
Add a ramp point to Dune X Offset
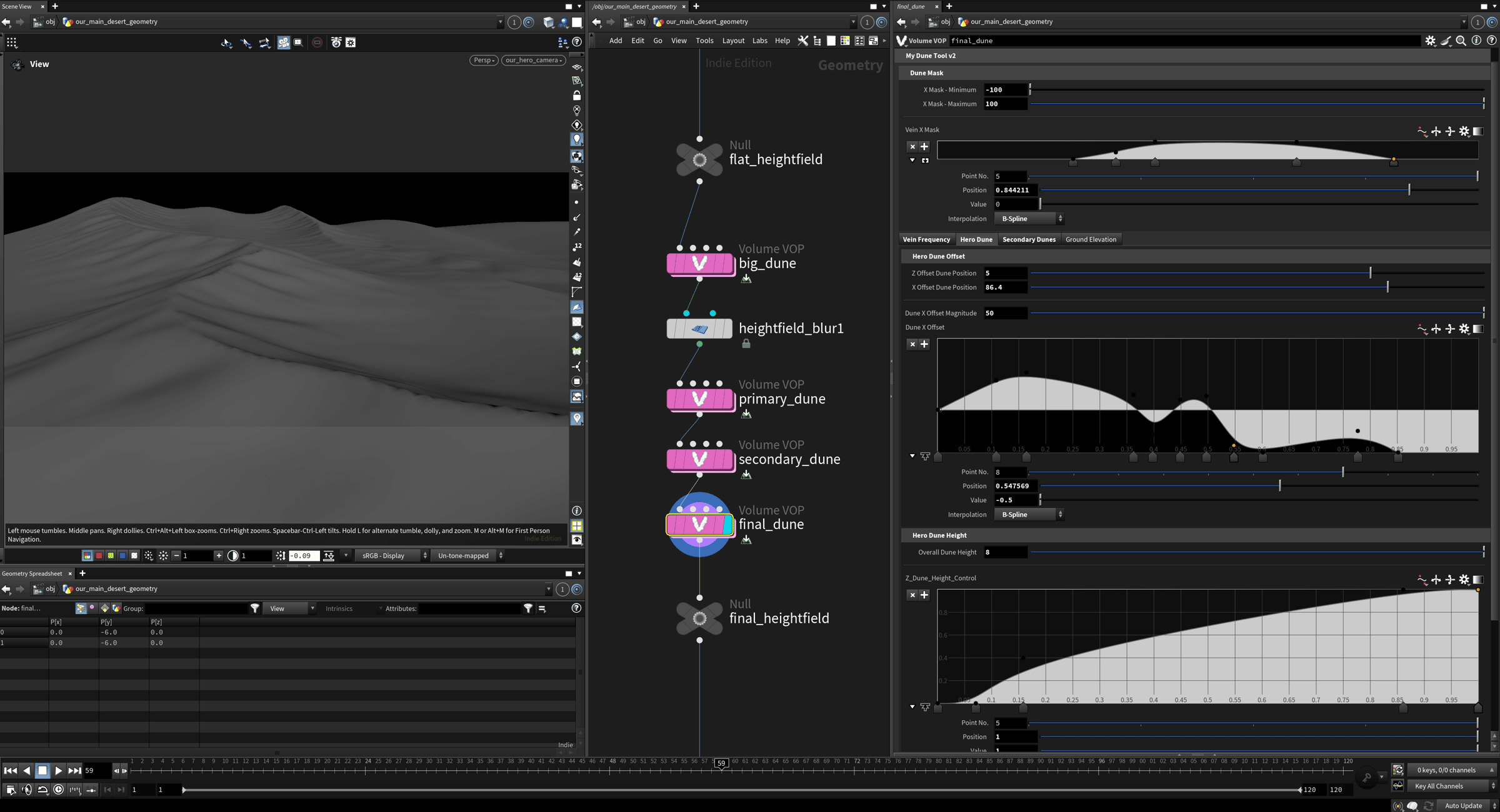924,344
